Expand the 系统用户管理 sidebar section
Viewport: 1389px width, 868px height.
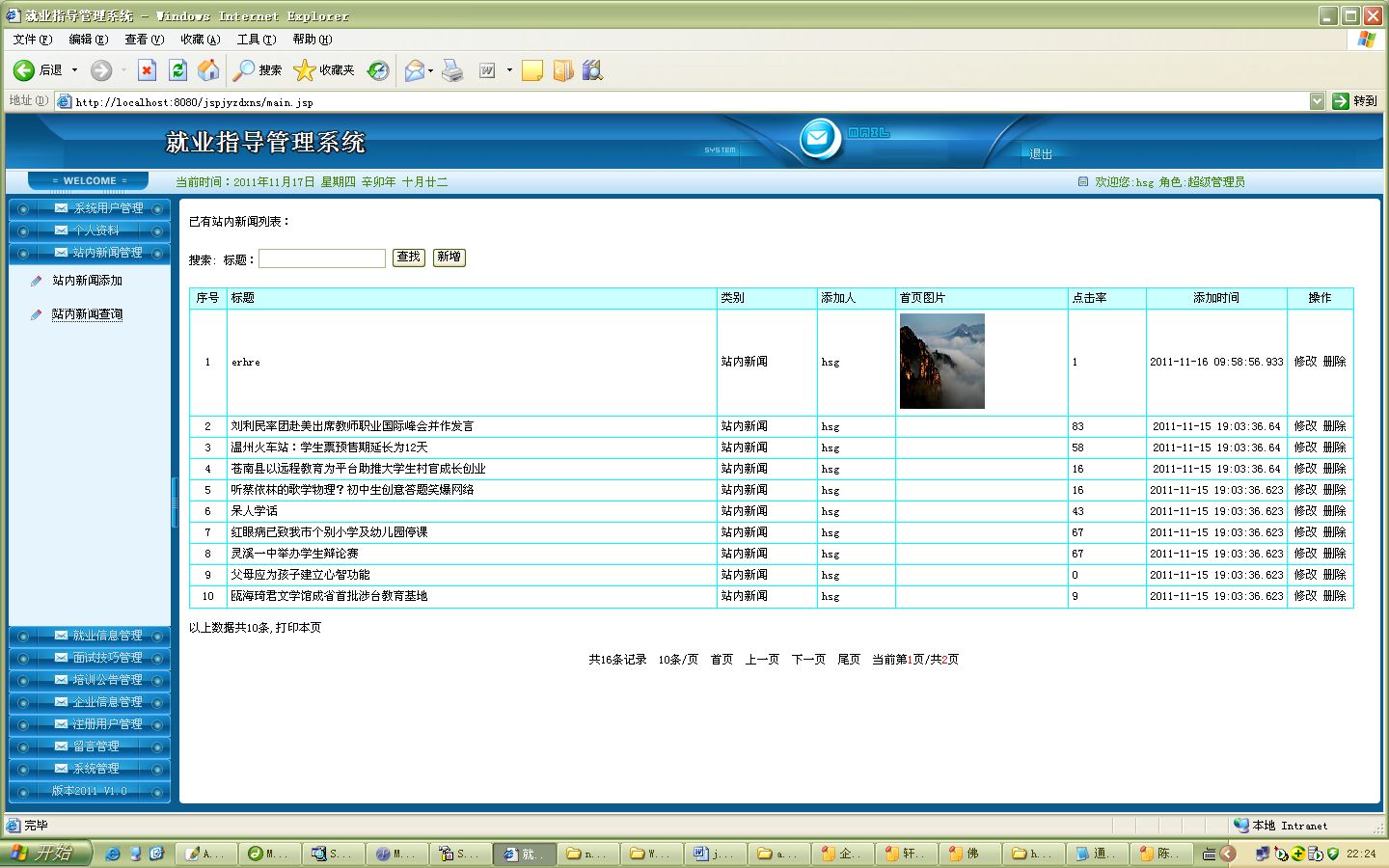[90, 208]
